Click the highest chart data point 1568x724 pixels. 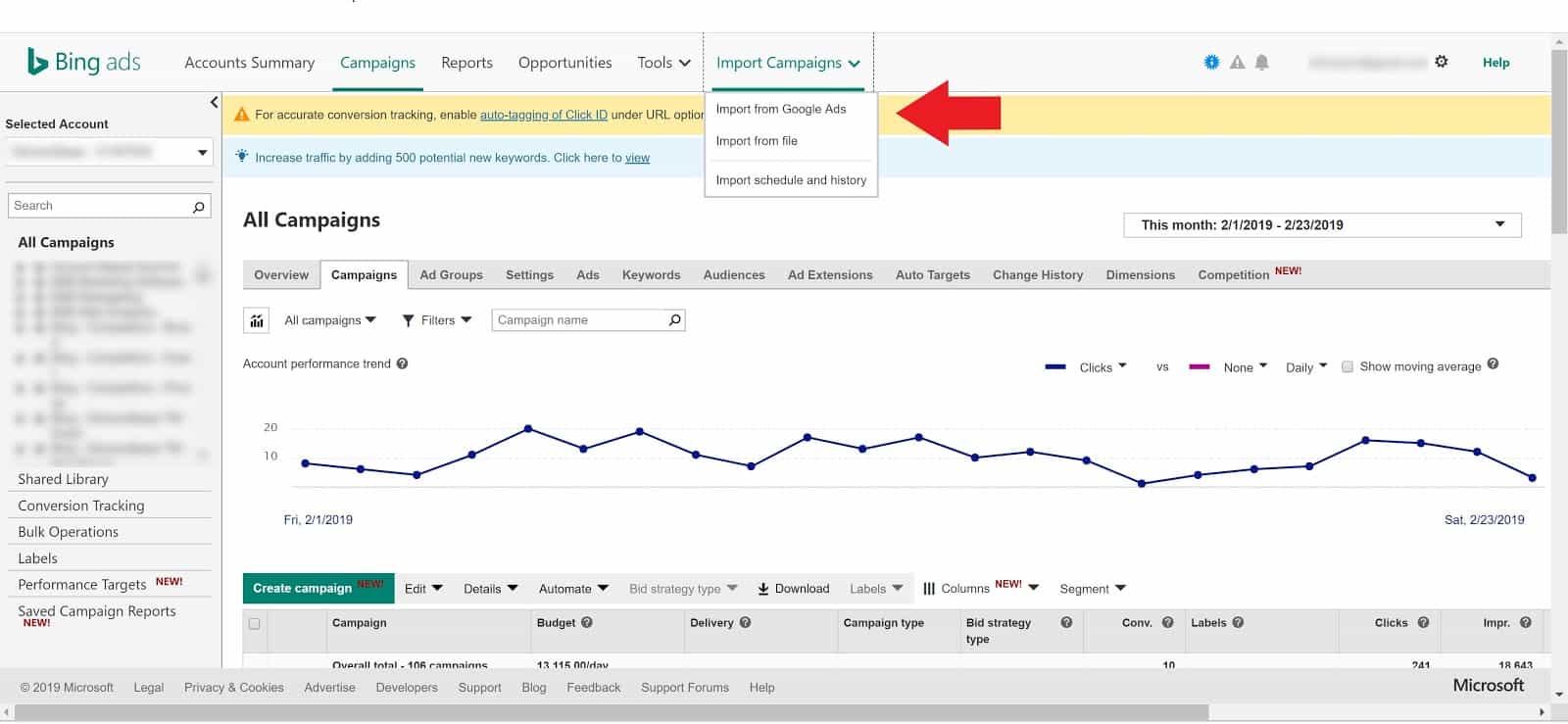coord(528,428)
